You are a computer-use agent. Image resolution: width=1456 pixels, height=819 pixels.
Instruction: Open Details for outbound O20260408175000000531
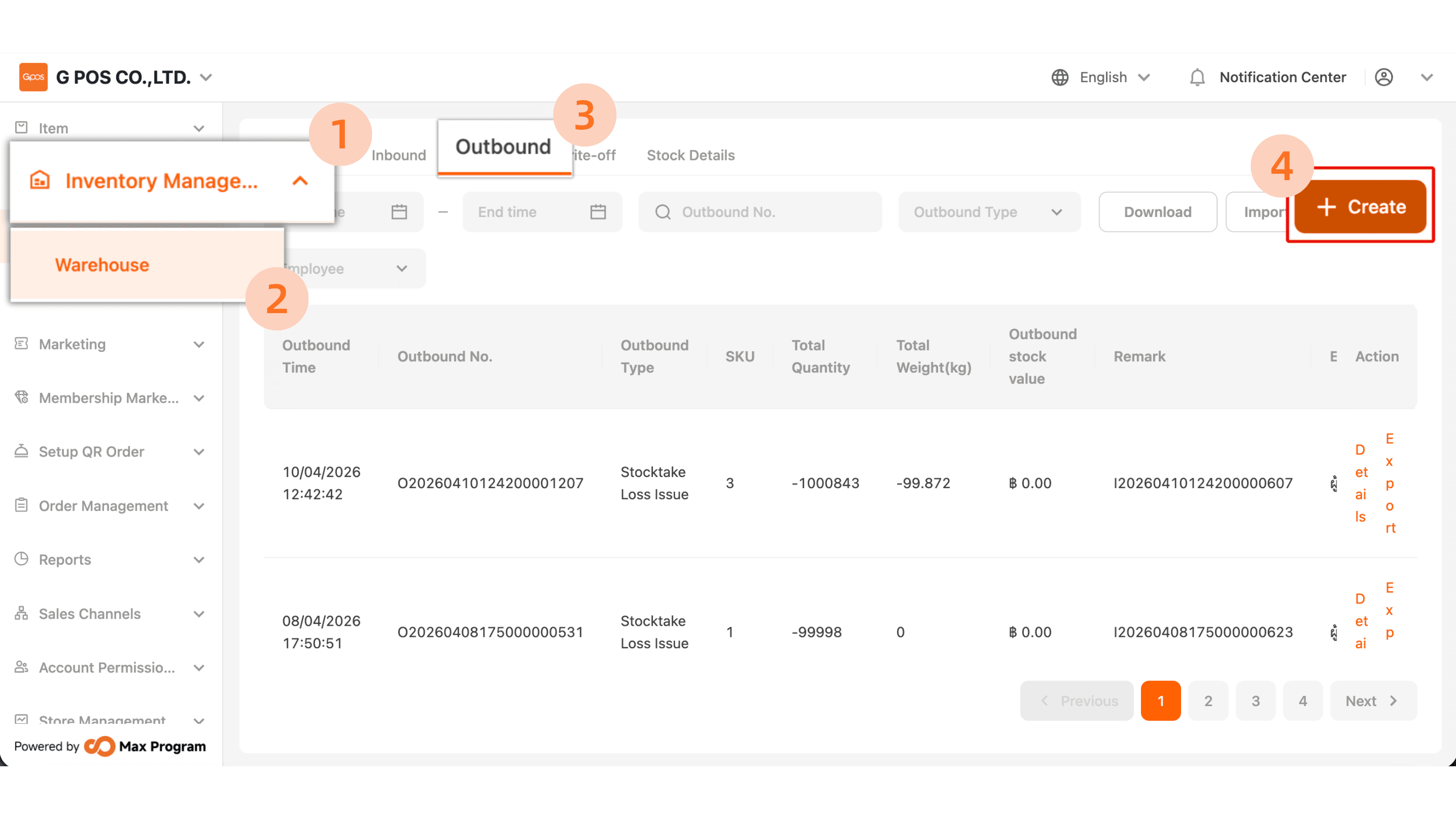tap(1361, 621)
